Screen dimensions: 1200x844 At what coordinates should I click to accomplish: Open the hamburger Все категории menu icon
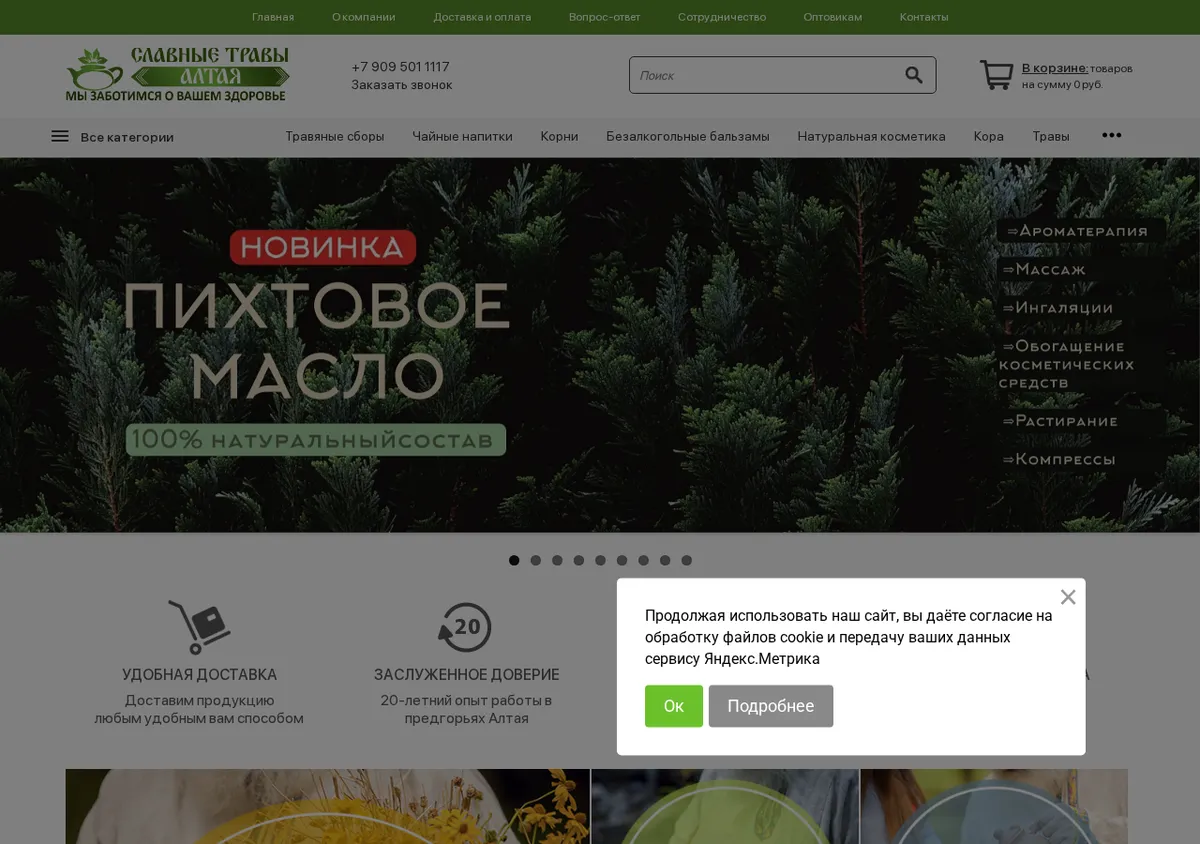[x=60, y=136]
